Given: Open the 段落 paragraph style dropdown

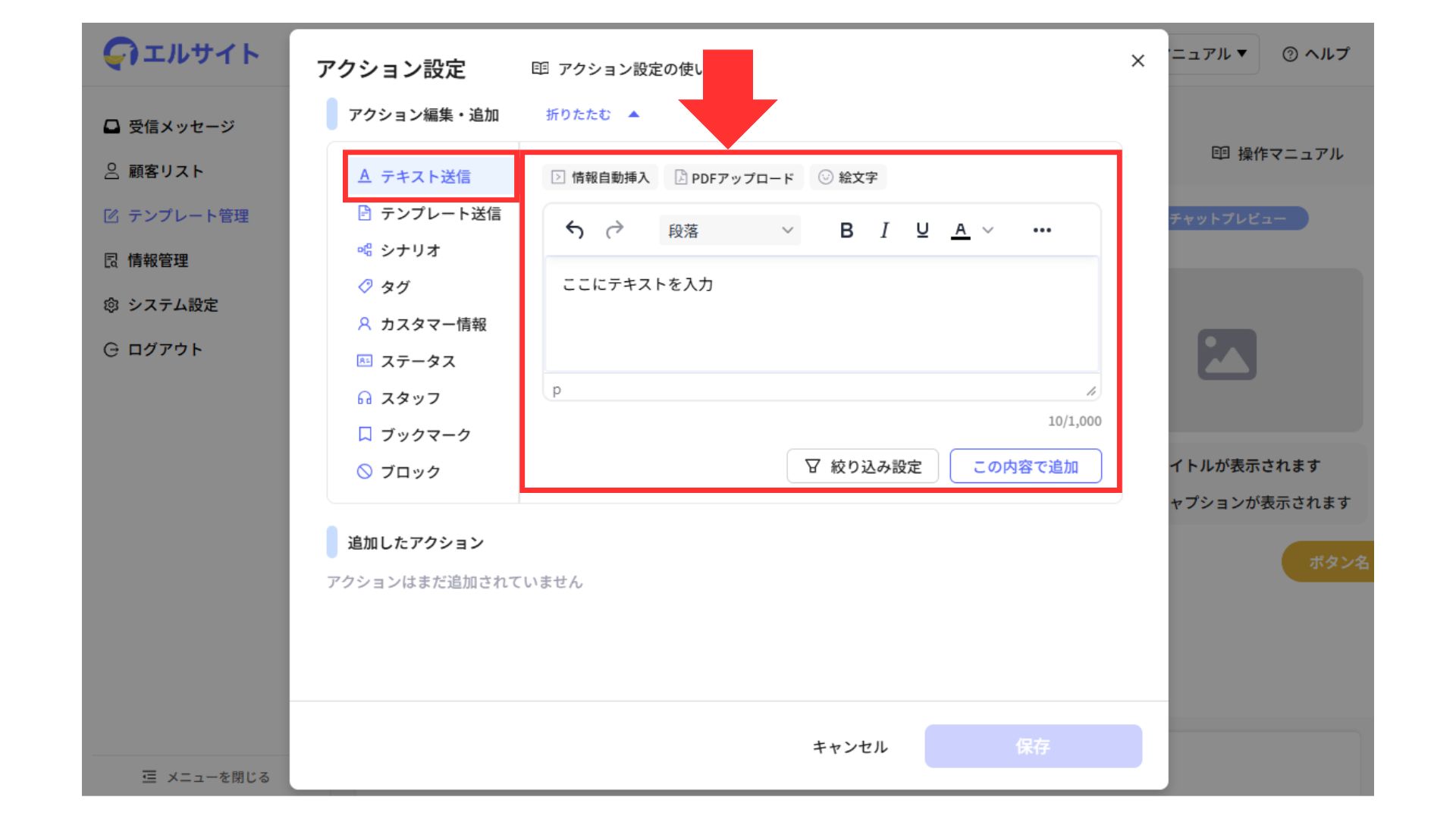Looking at the screenshot, I should click(x=730, y=231).
